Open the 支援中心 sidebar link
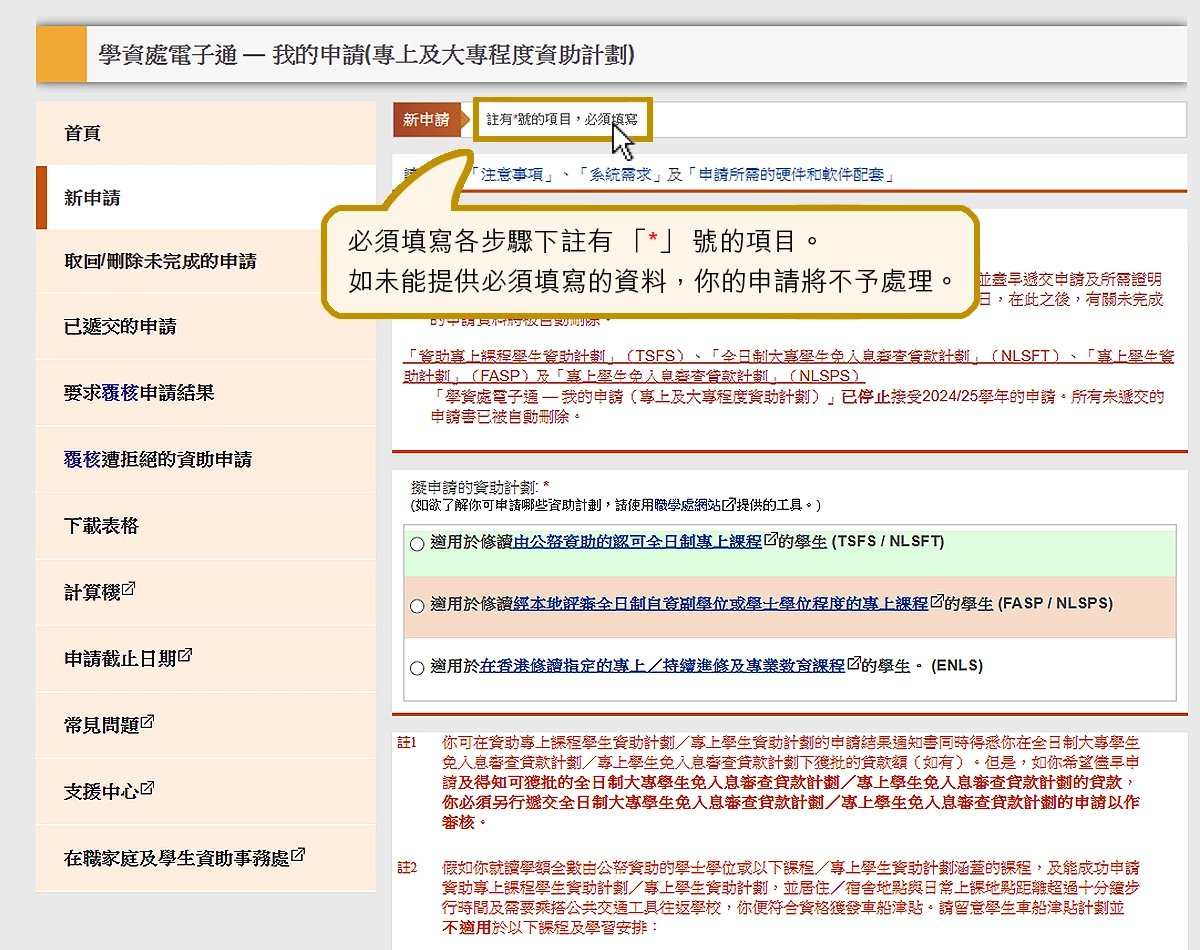Image resolution: width=1200 pixels, height=950 pixels. point(206,791)
